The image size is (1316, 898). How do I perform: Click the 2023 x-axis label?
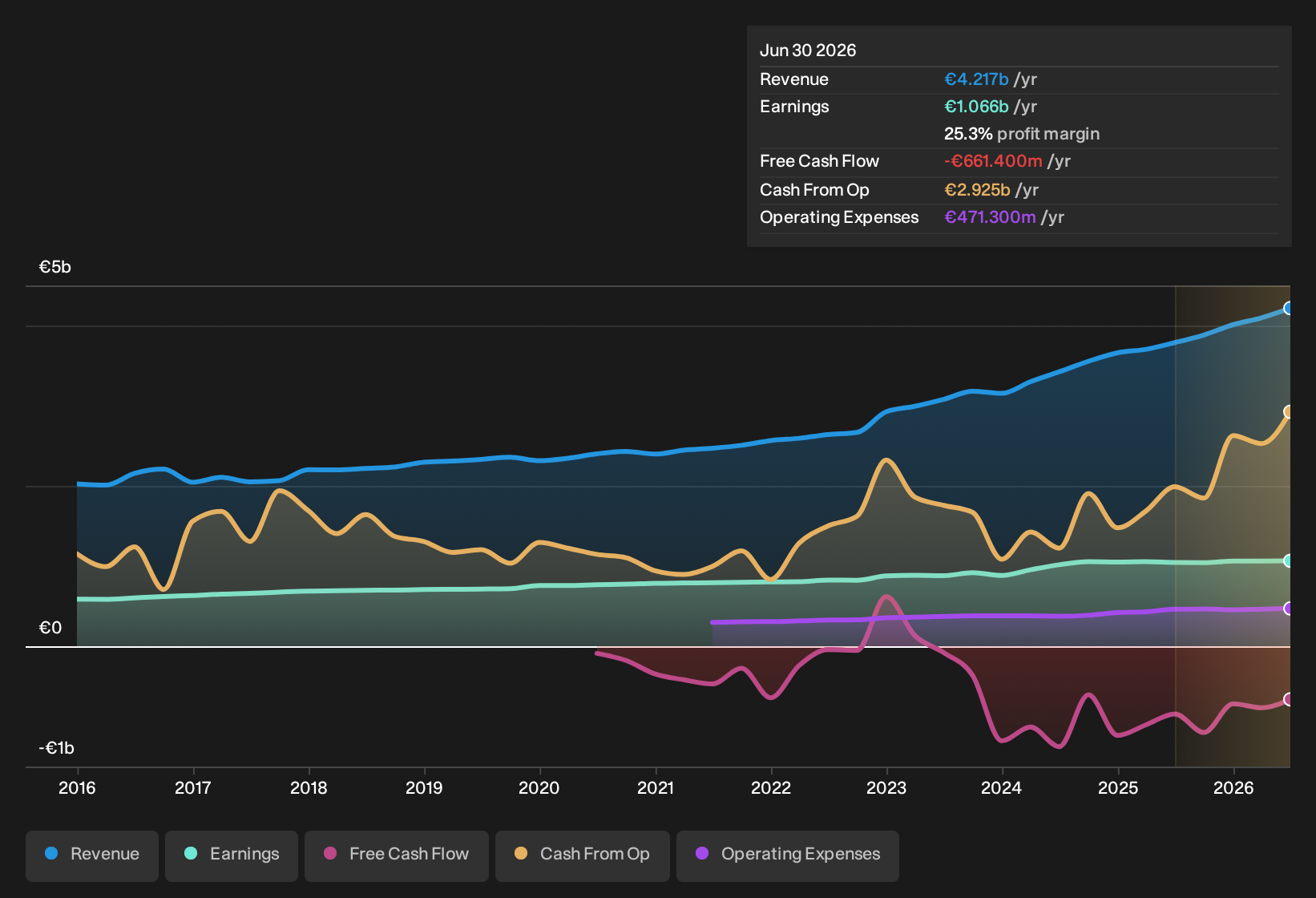(886, 788)
